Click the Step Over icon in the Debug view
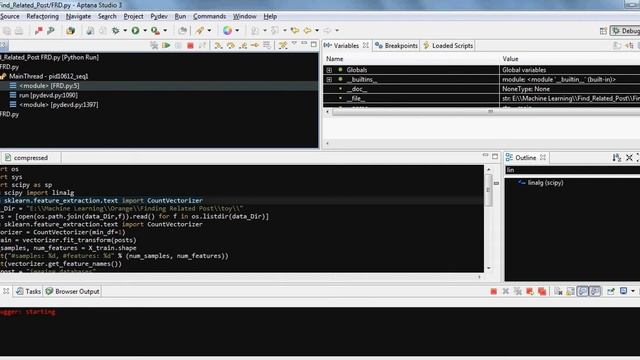 click(231, 45)
